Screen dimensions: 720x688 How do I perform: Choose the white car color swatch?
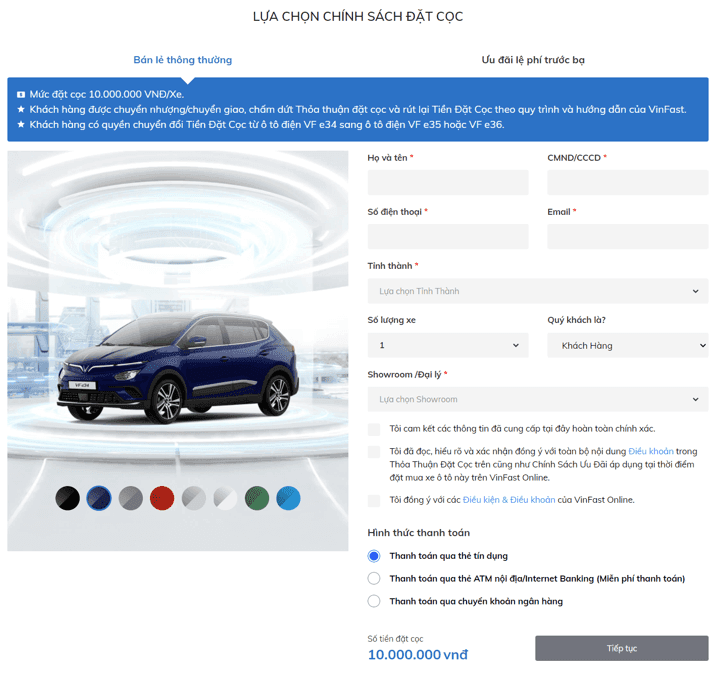(225, 498)
